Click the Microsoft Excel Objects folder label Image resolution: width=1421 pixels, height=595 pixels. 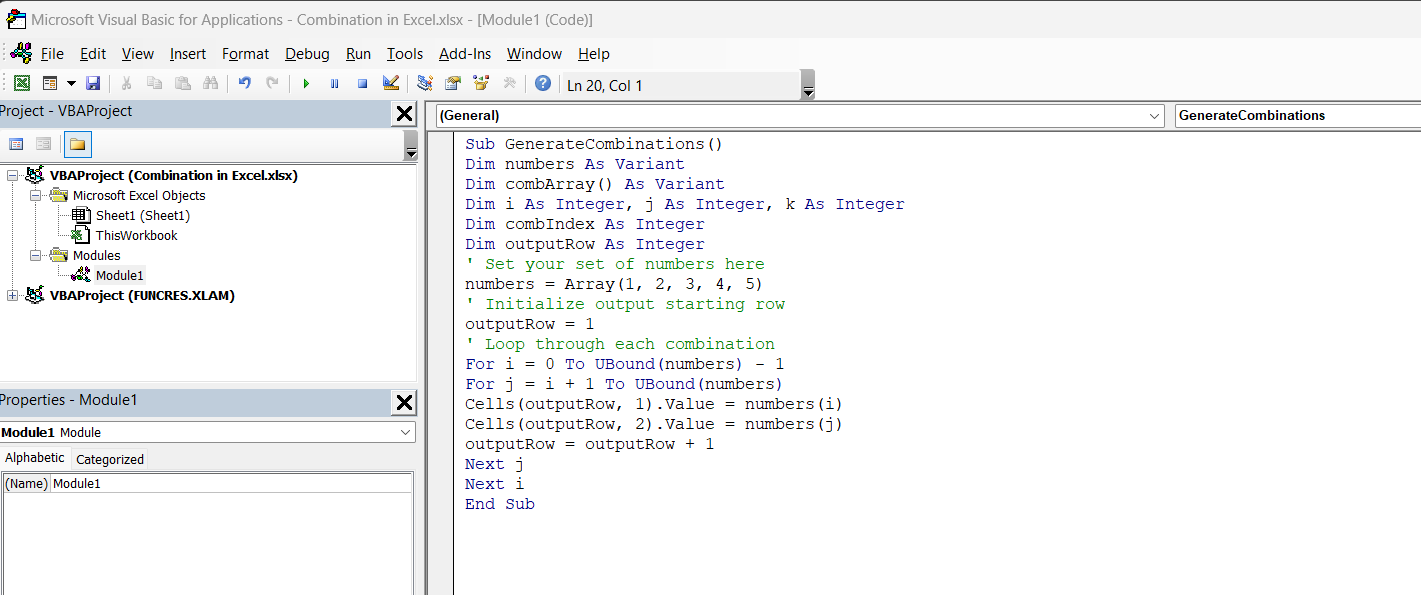[x=139, y=195]
